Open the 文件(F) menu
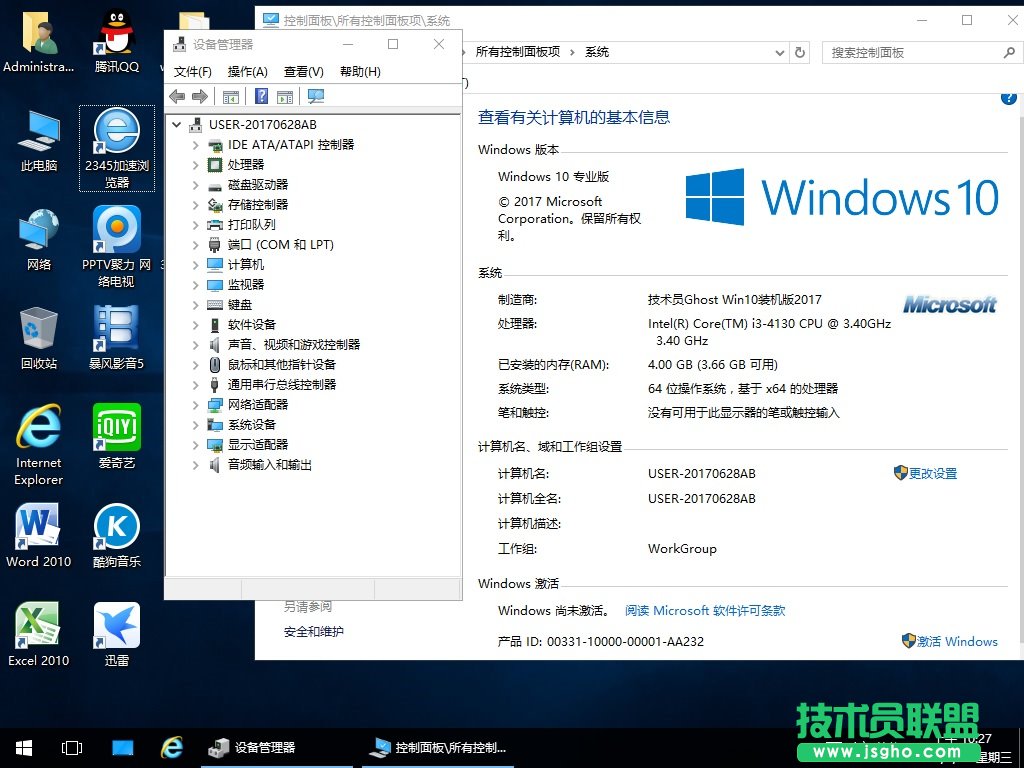 (x=193, y=72)
